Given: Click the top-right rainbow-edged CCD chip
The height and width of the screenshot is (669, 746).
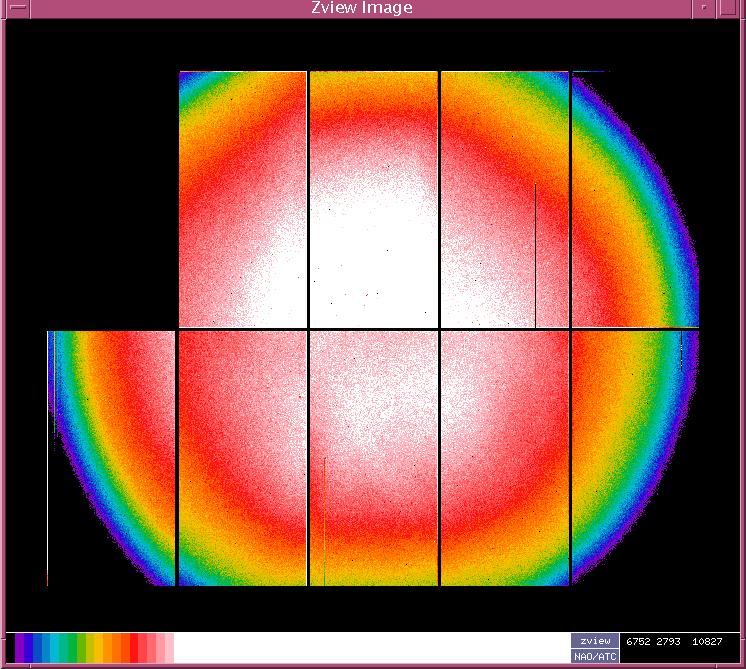Looking at the screenshot, I should tap(633, 199).
